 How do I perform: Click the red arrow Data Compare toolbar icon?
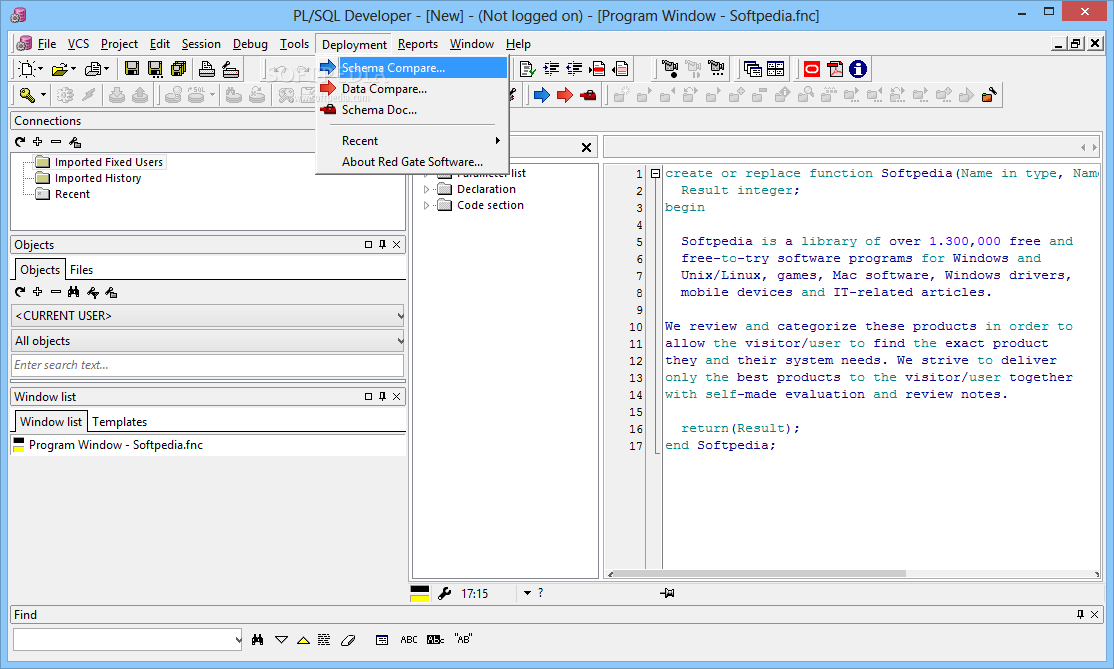pos(565,94)
